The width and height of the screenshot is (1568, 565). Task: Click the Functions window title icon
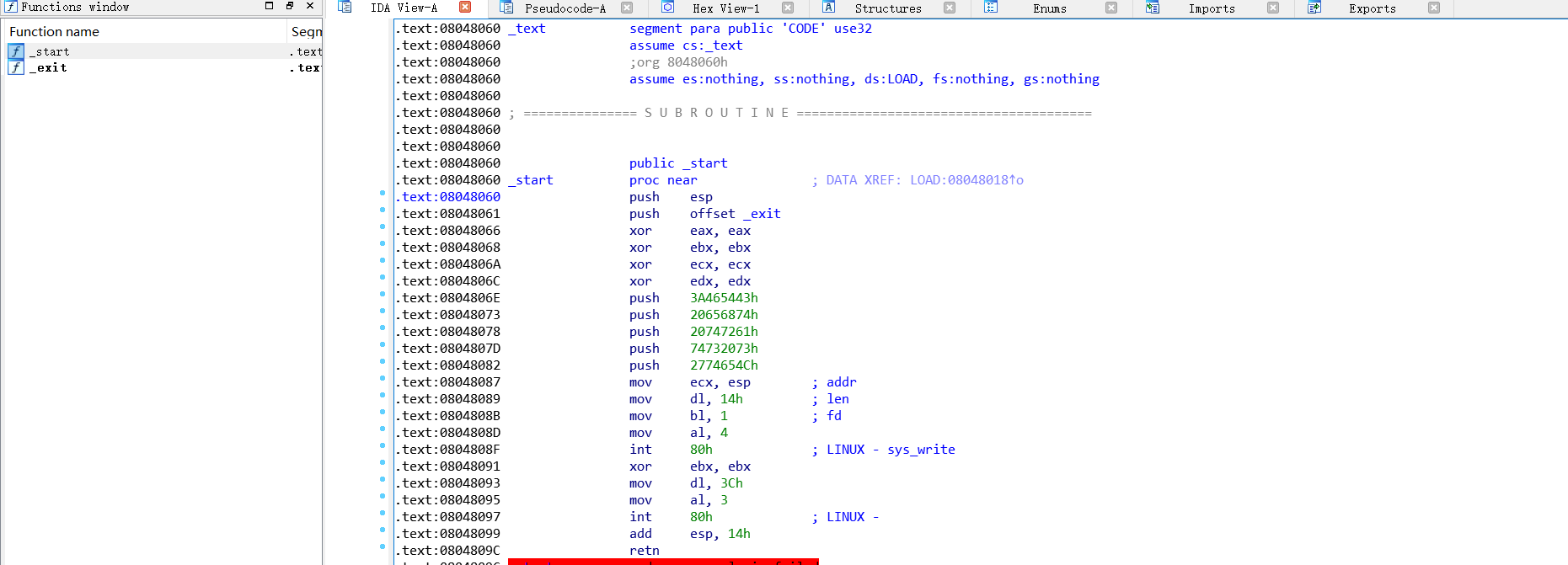pos(11,6)
